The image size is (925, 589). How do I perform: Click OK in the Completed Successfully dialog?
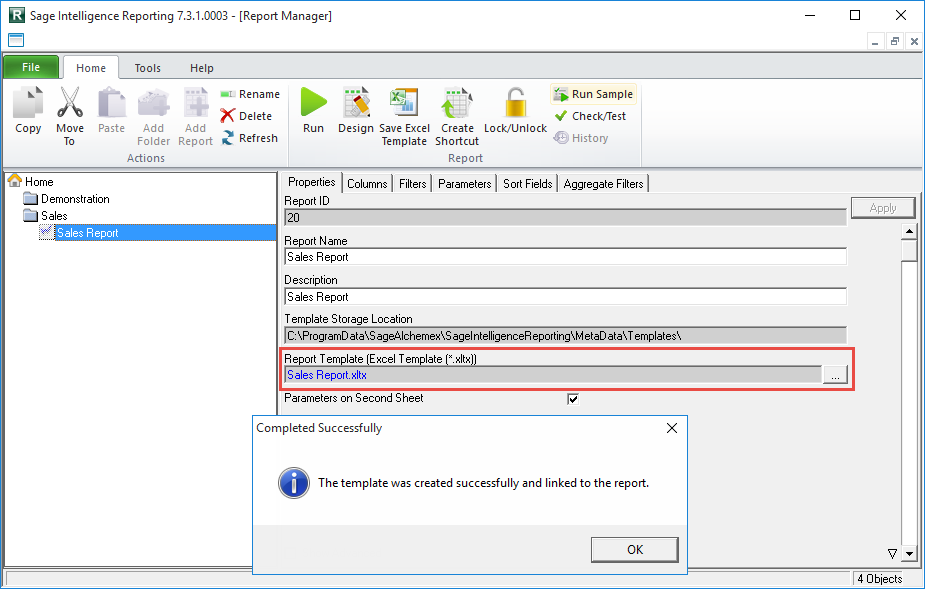pyautogui.click(x=635, y=549)
